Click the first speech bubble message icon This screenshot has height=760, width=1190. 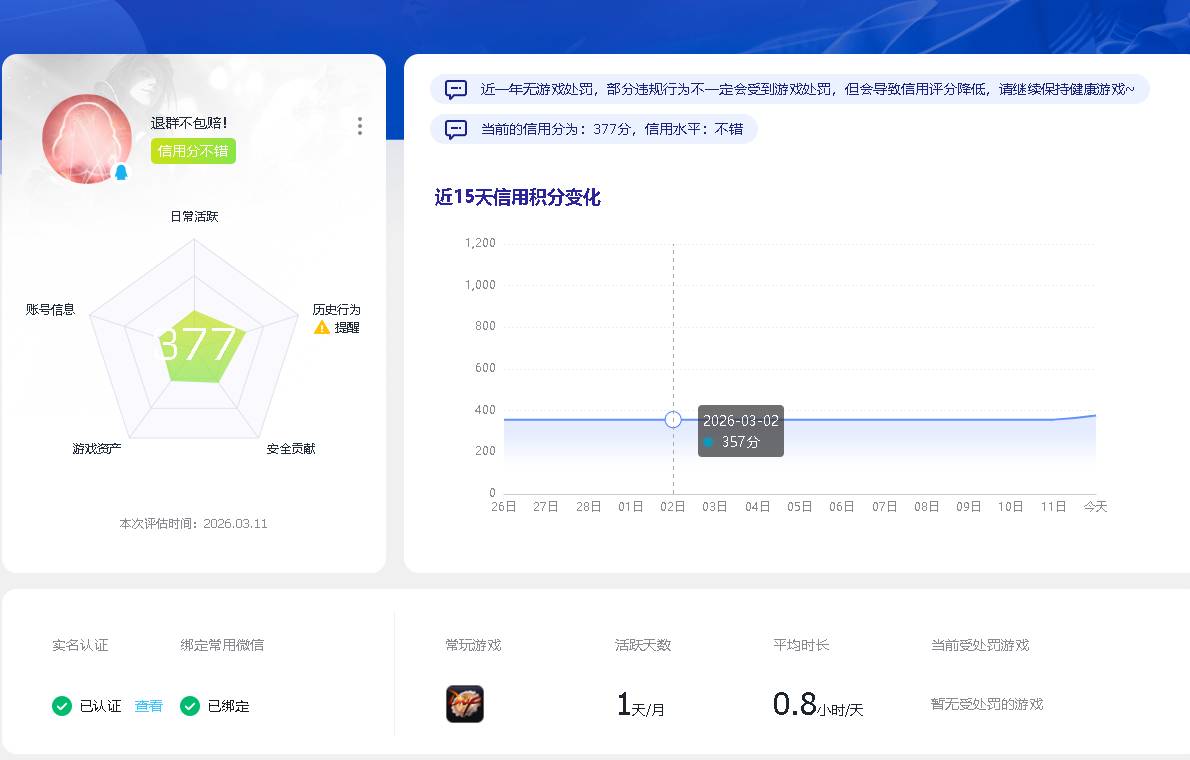click(x=456, y=89)
